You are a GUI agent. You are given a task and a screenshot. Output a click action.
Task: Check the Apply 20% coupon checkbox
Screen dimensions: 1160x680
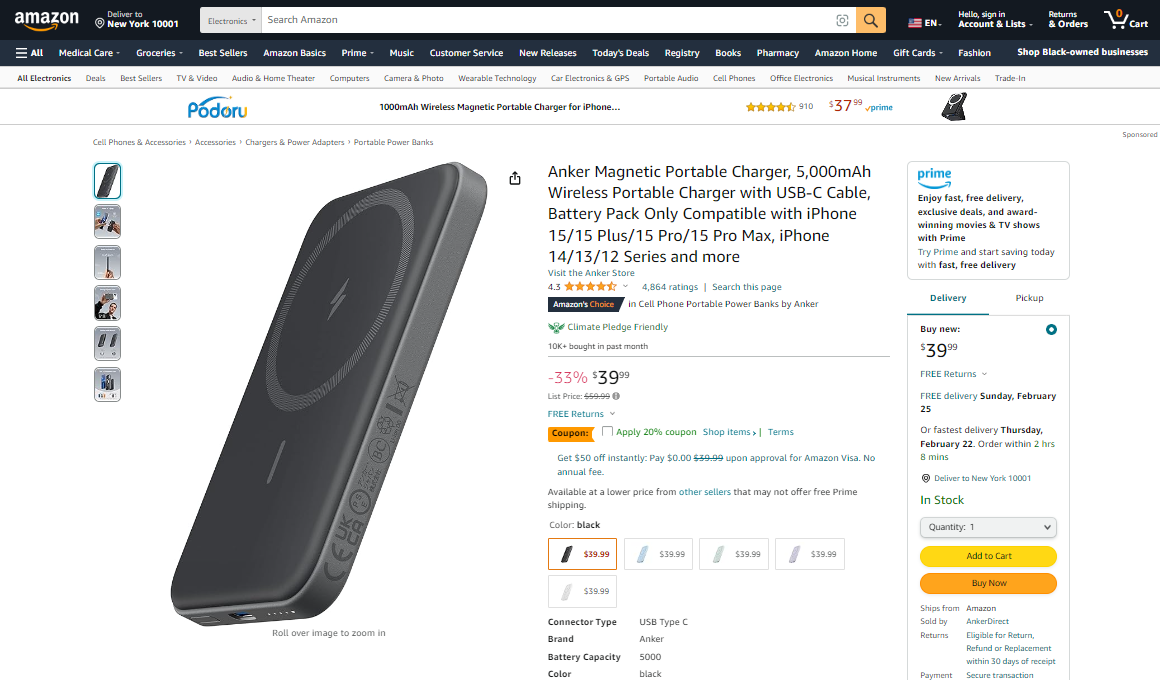coord(607,432)
